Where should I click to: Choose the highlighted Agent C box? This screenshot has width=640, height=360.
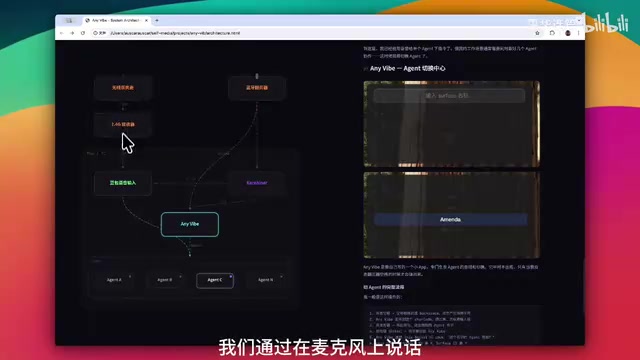[x=215, y=280]
